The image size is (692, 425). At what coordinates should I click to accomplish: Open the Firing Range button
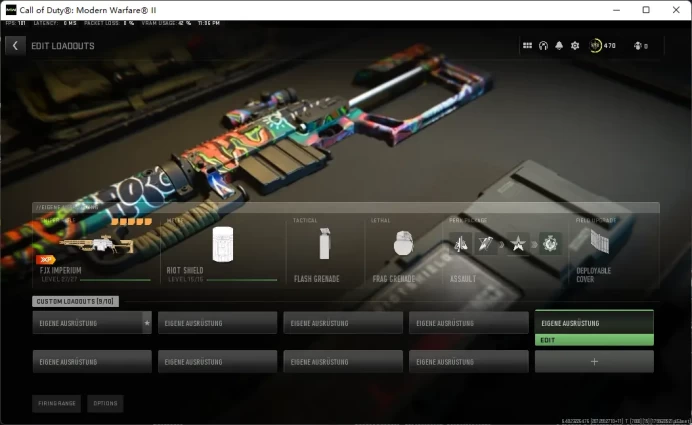pyautogui.click(x=56, y=403)
